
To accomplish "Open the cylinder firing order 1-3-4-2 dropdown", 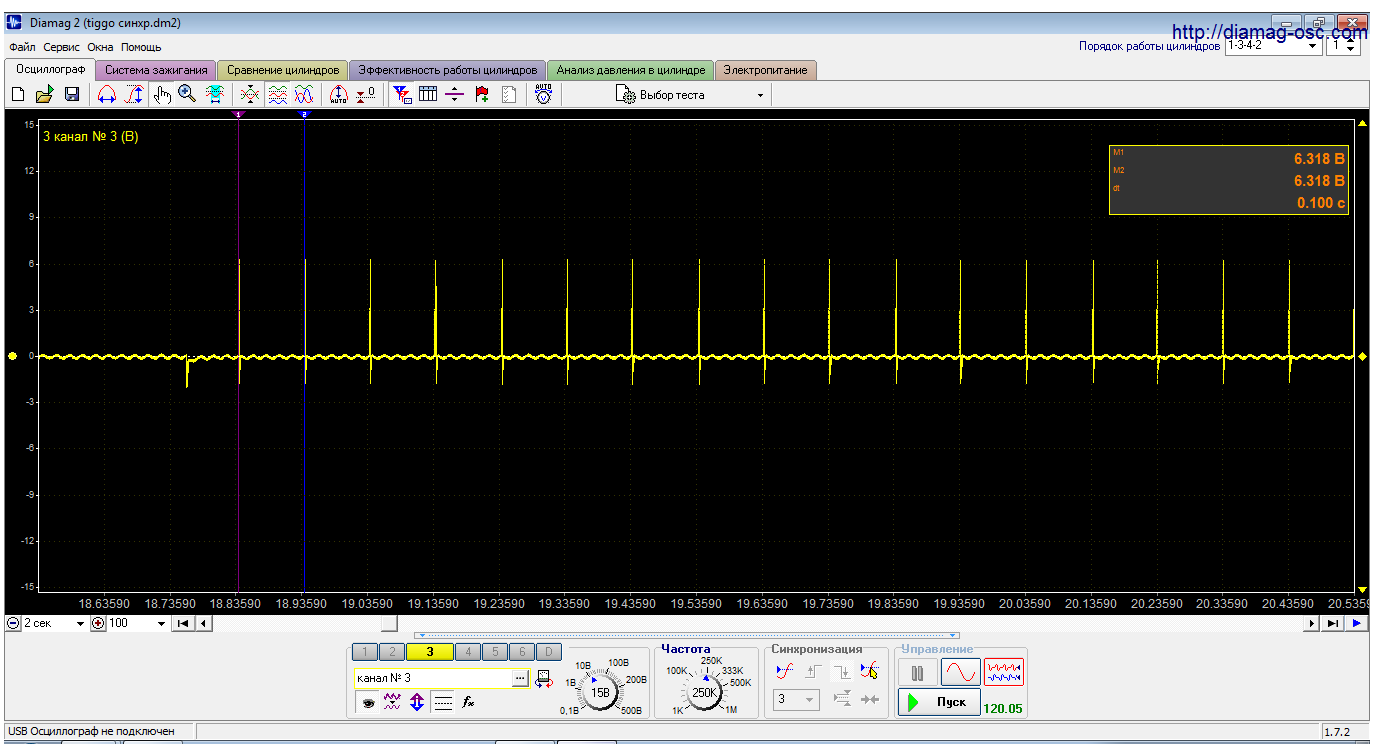I will pyautogui.click(x=1272, y=46).
